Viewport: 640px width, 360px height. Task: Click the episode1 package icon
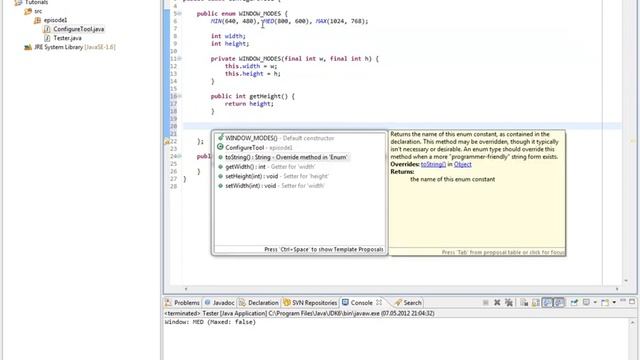(x=37, y=20)
